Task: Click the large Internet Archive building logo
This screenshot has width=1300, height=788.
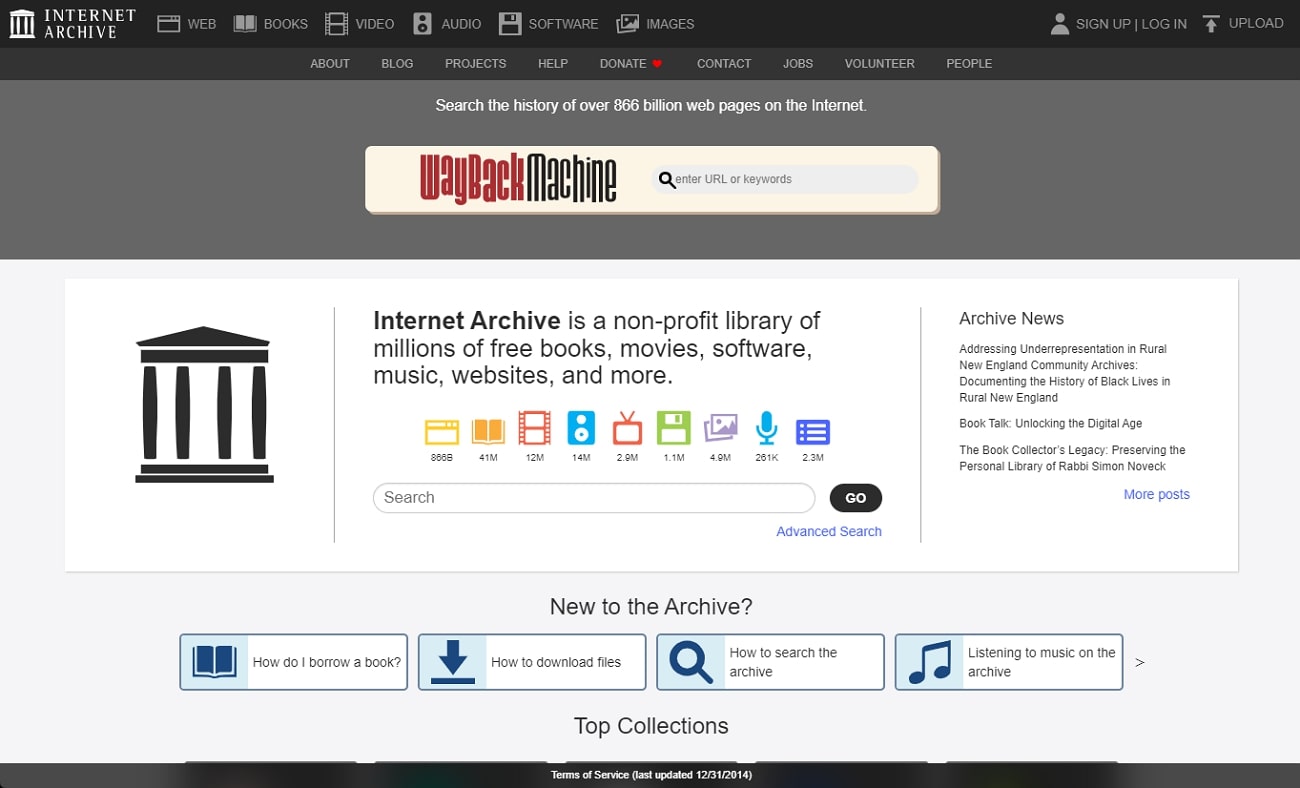Action: [x=204, y=404]
